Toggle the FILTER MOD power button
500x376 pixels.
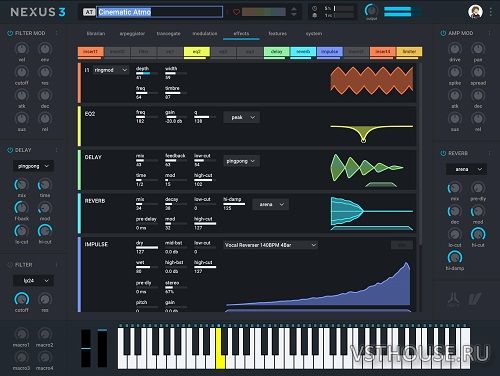[x=10, y=33]
